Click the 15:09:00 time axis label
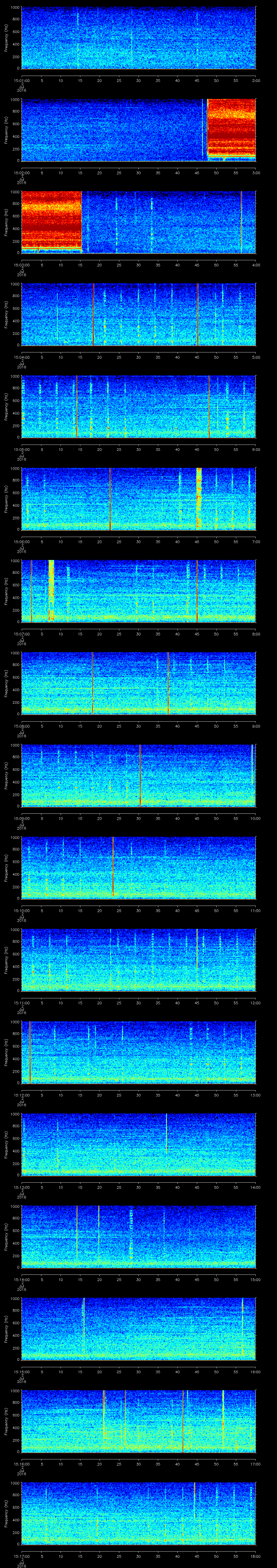 point(21,818)
